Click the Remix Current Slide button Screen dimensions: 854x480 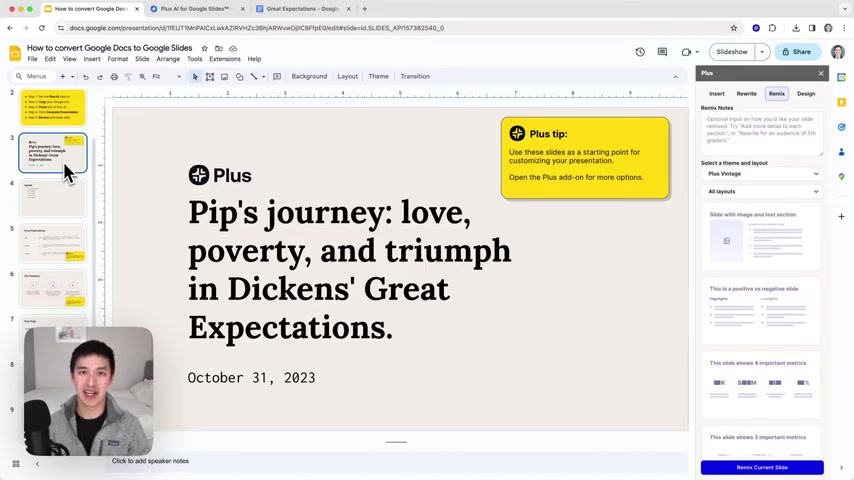click(x=762, y=467)
